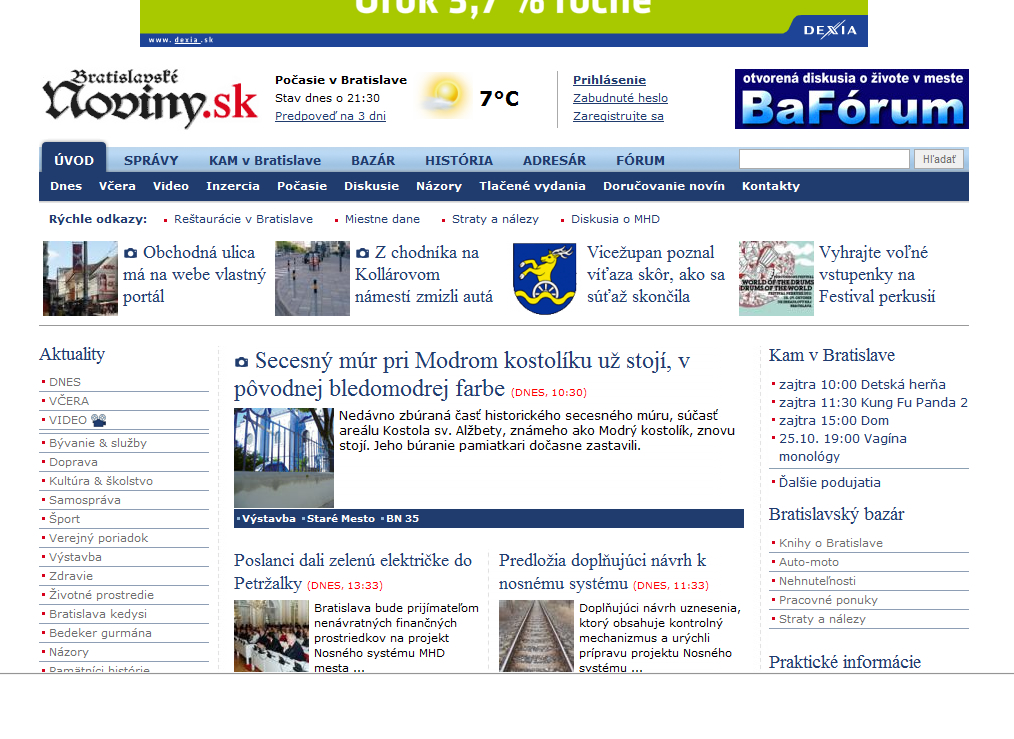Open Doručovanie novín in the submenu
This screenshot has width=1014, height=739.
664,186
